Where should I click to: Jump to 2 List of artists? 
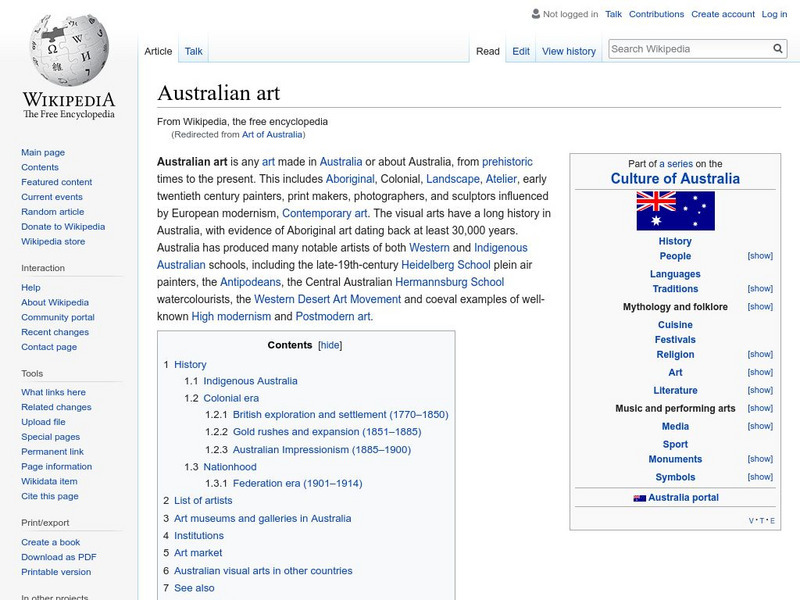203,501
